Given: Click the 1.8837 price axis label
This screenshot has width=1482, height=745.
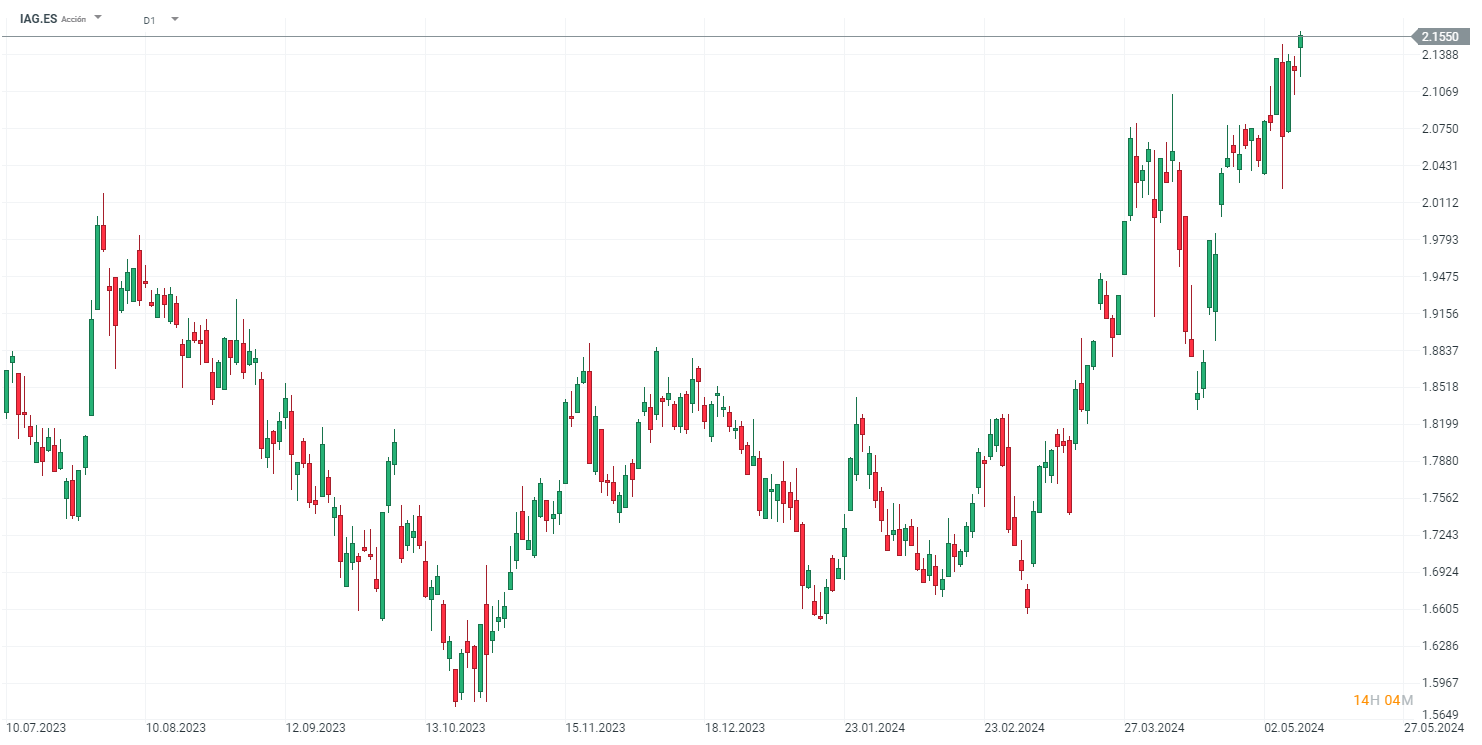Looking at the screenshot, I should click(1440, 350).
